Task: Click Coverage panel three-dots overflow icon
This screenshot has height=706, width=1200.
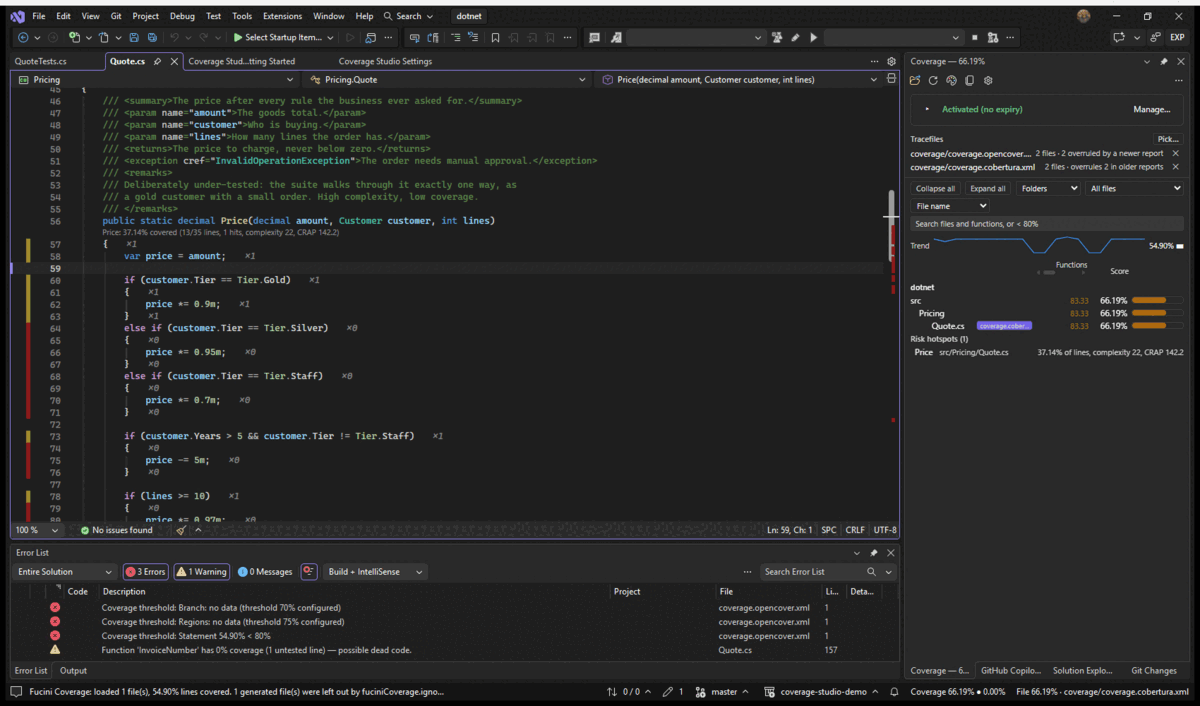Action: tap(1179, 80)
